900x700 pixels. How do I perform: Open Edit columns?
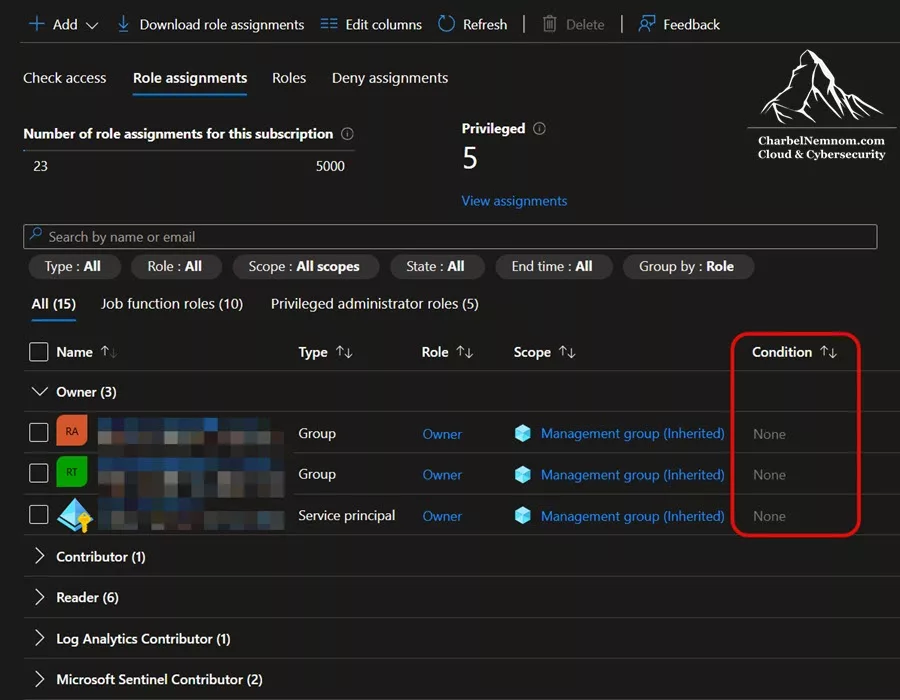(383, 25)
